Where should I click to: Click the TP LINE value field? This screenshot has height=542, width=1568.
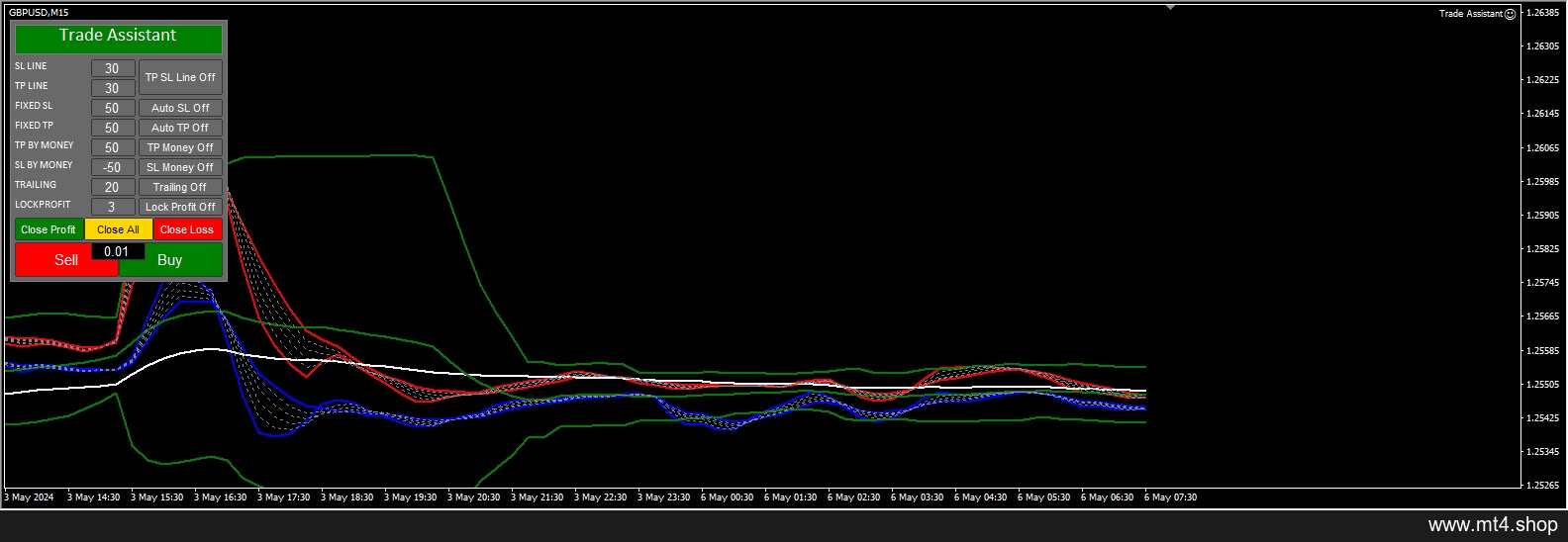pyautogui.click(x=113, y=88)
